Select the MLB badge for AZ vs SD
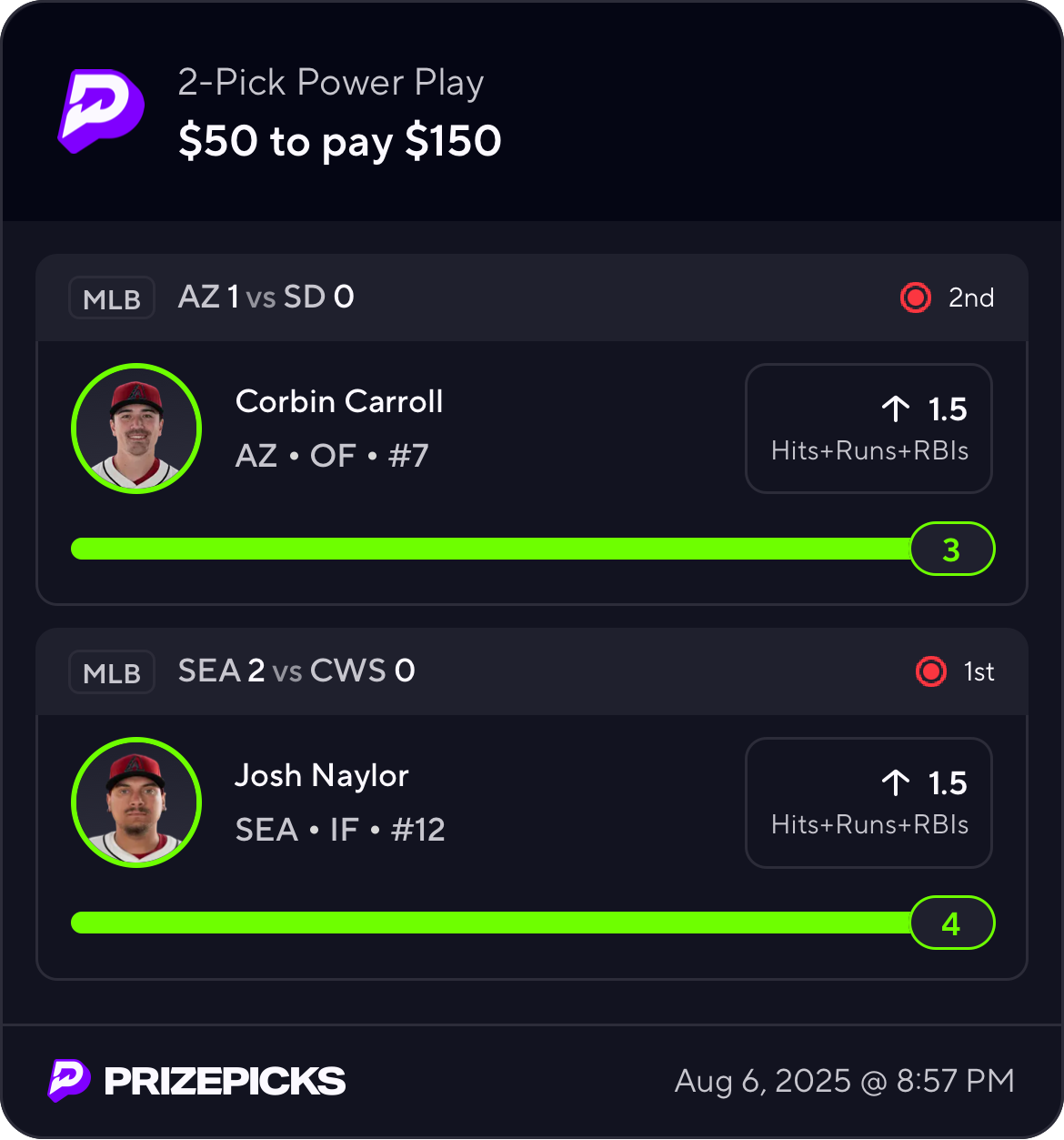Screen dimensions: 1064x1140 tap(112, 298)
